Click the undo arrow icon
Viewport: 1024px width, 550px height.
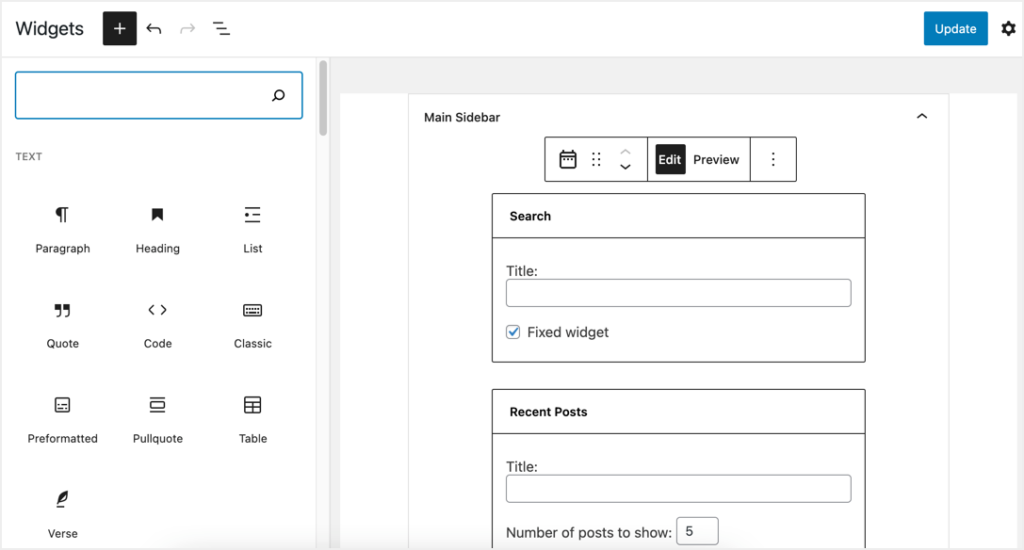pyautogui.click(x=154, y=29)
